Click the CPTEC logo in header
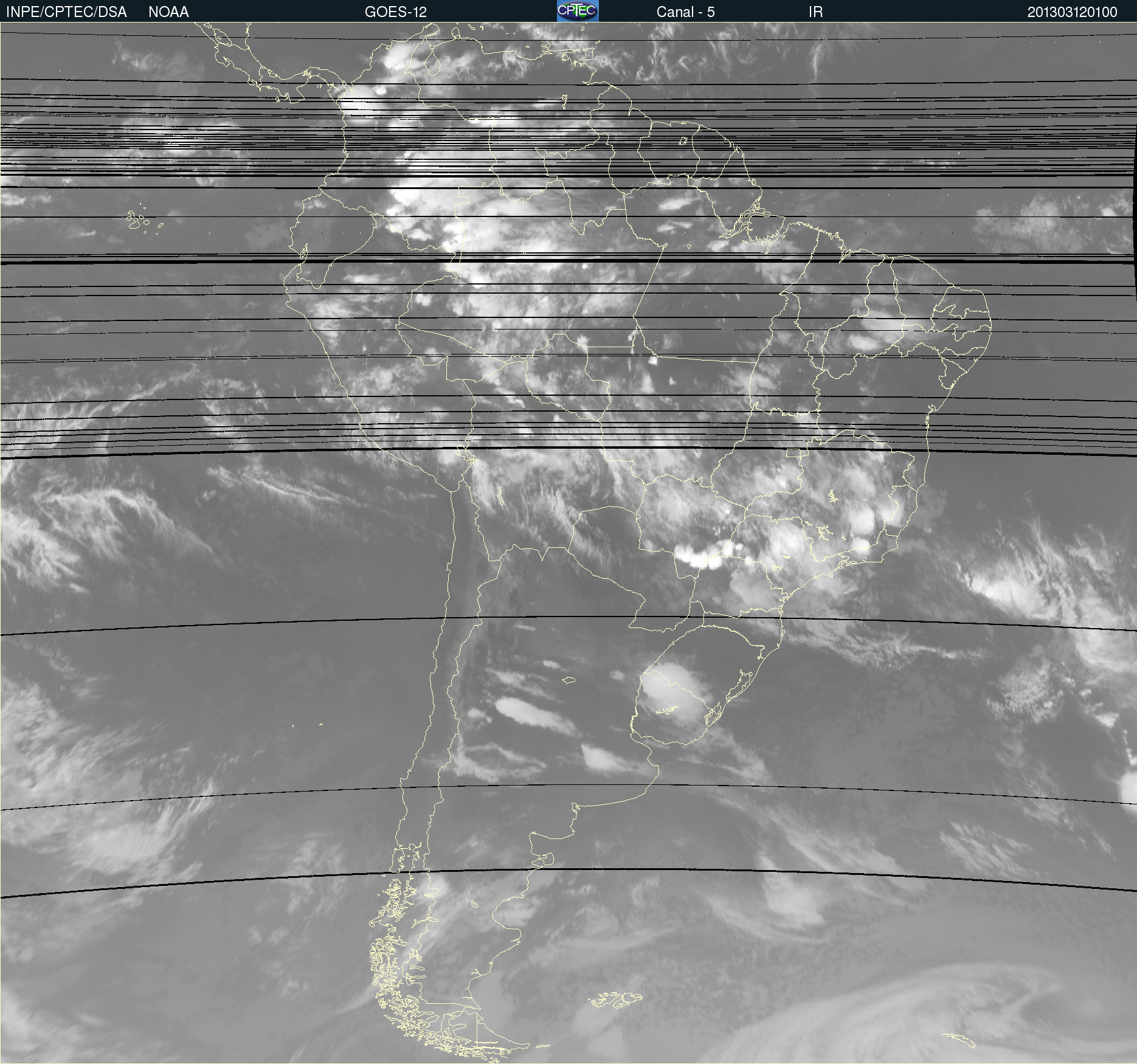The height and width of the screenshot is (1064, 1137). [x=578, y=11]
